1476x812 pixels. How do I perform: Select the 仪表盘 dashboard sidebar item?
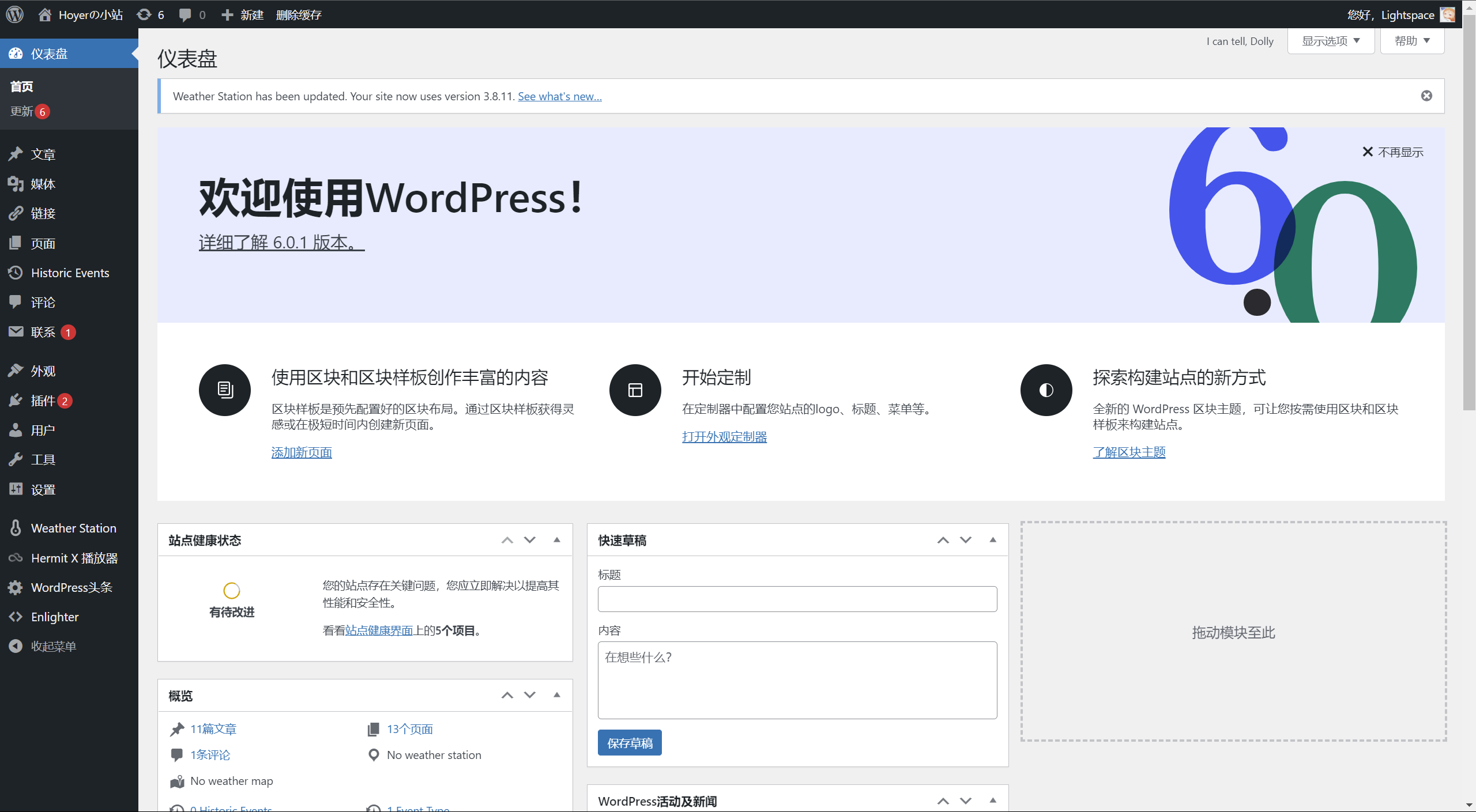pyautogui.click(x=69, y=54)
